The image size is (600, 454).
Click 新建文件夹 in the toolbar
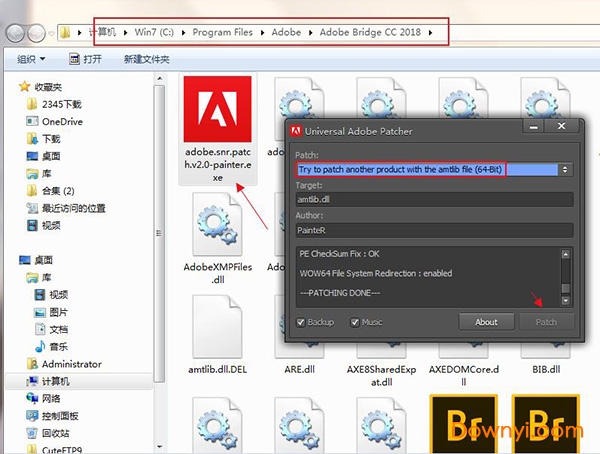pos(147,60)
